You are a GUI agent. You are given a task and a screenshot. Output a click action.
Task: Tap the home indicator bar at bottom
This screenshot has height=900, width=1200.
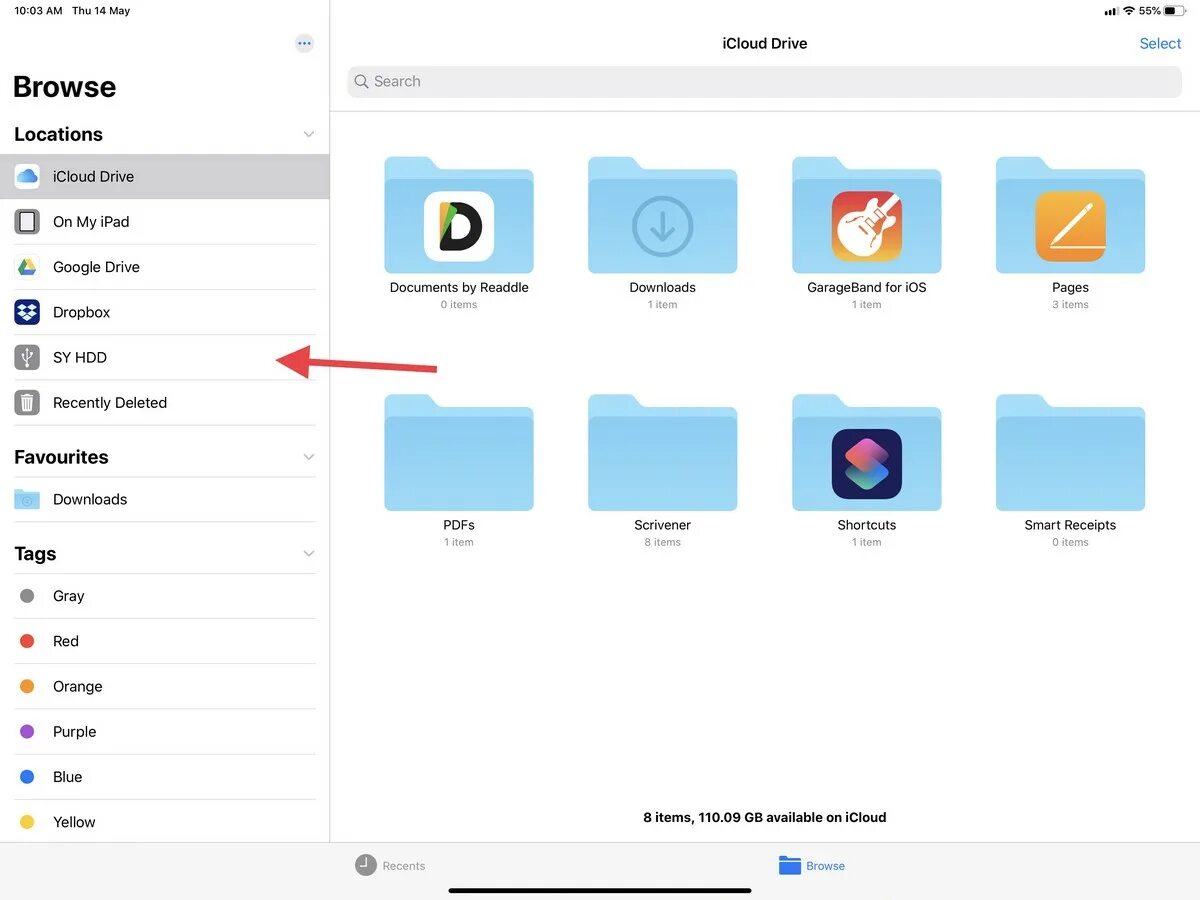pos(600,890)
